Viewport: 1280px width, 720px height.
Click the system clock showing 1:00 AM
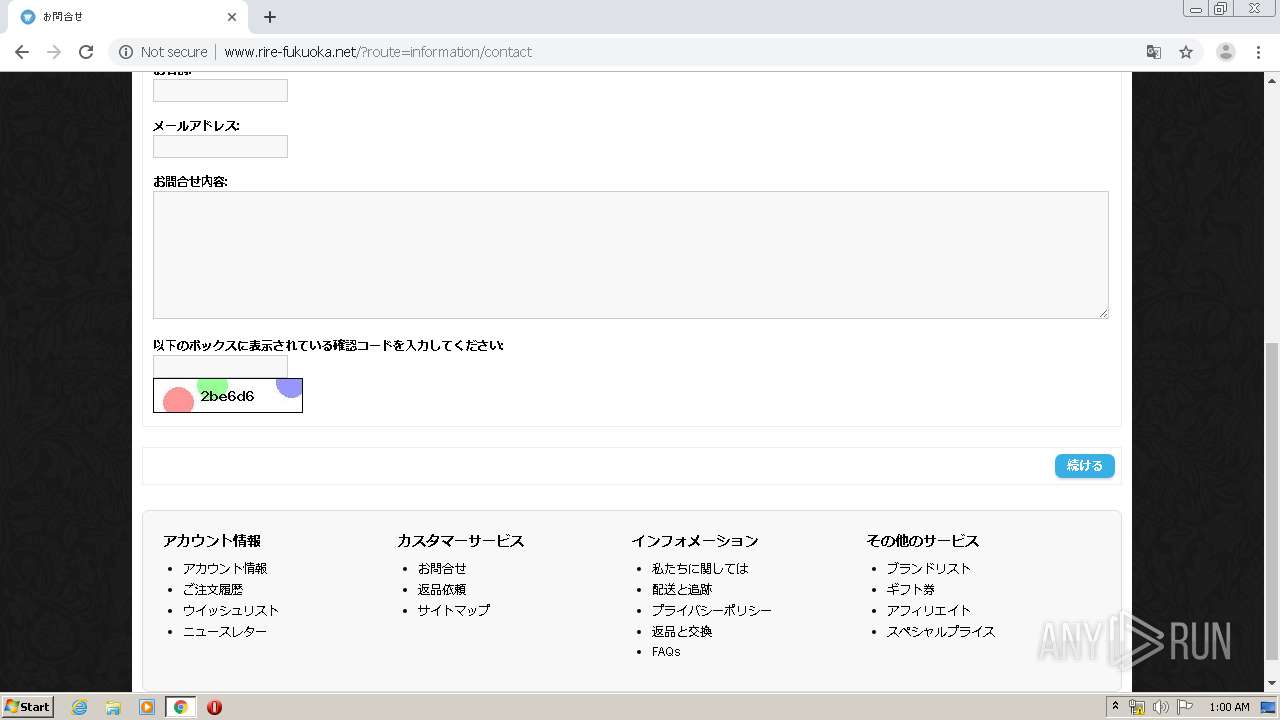1229,707
